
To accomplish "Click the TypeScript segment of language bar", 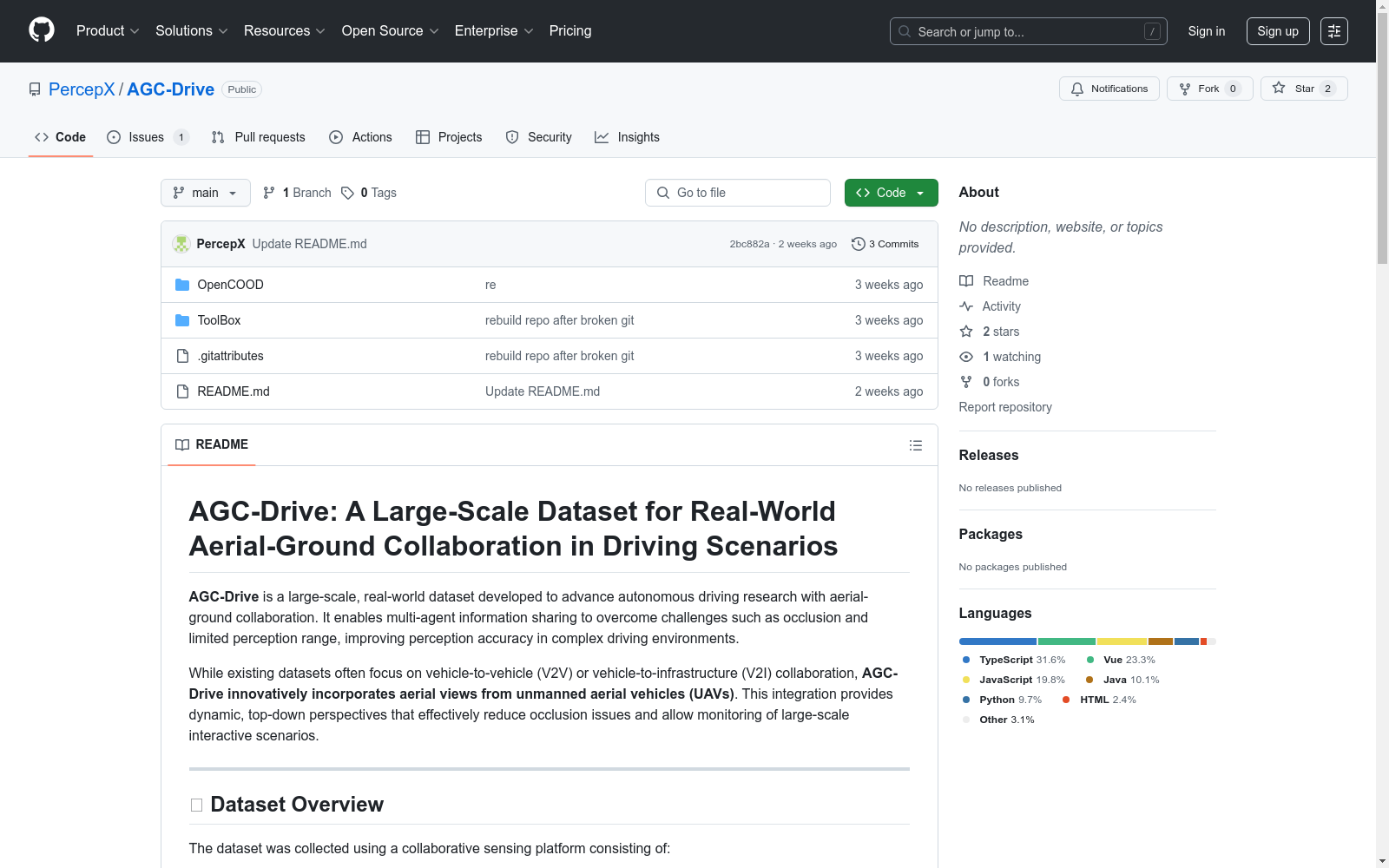I will 997,641.
